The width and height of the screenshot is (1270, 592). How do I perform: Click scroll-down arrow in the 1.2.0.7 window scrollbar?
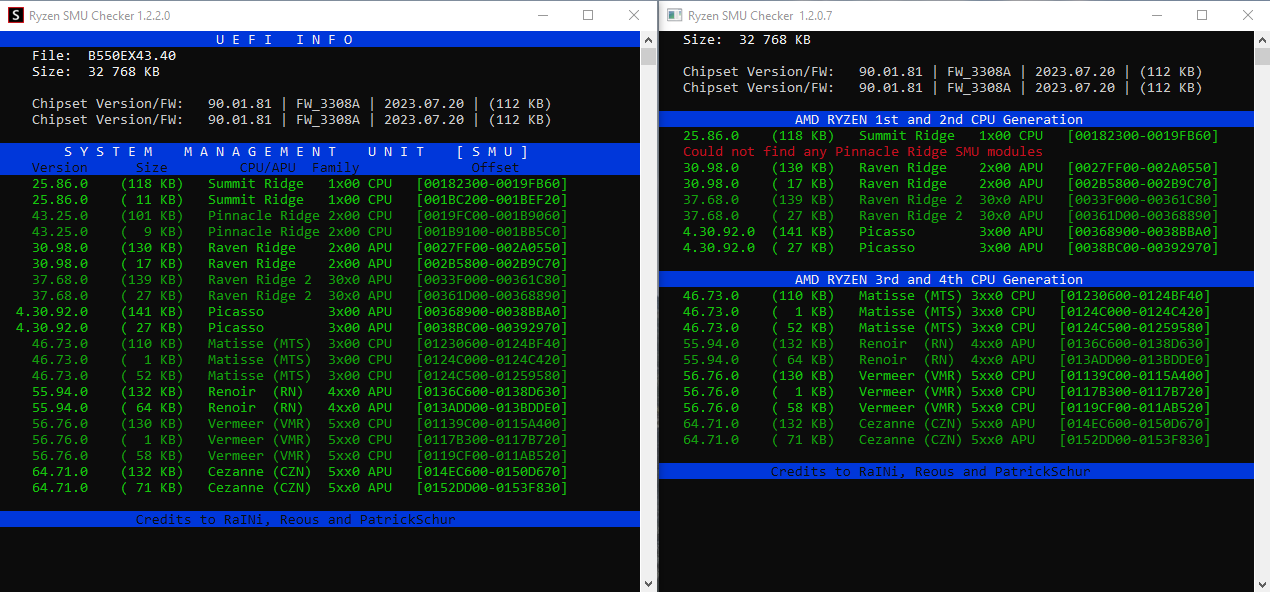coord(1261,583)
